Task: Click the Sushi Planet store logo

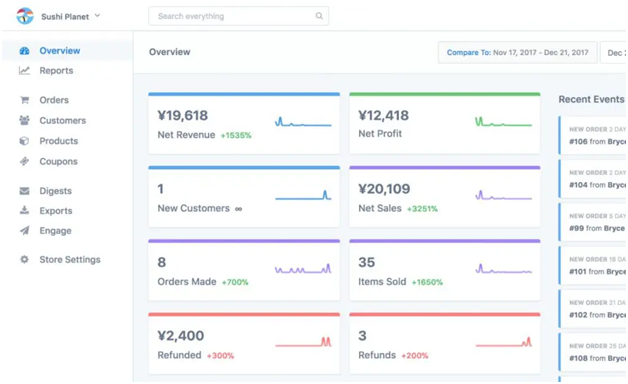Action: tap(25, 16)
